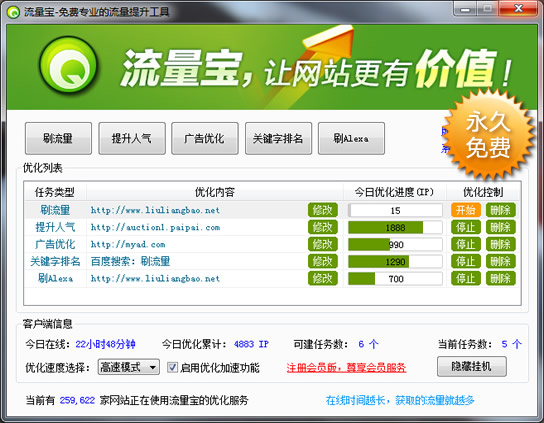Click 开始 on the 刷流量 row

pos(466,210)
